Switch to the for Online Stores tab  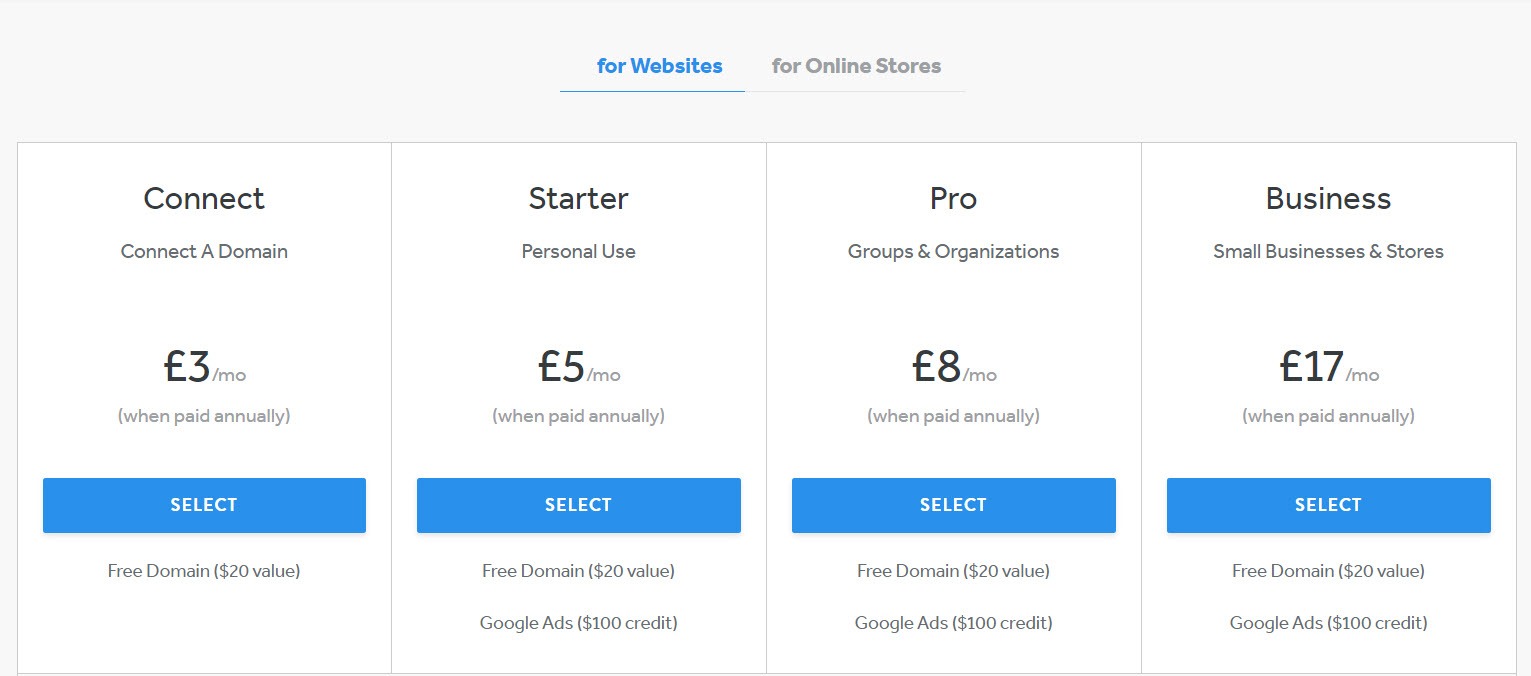(x=856, y=66)
